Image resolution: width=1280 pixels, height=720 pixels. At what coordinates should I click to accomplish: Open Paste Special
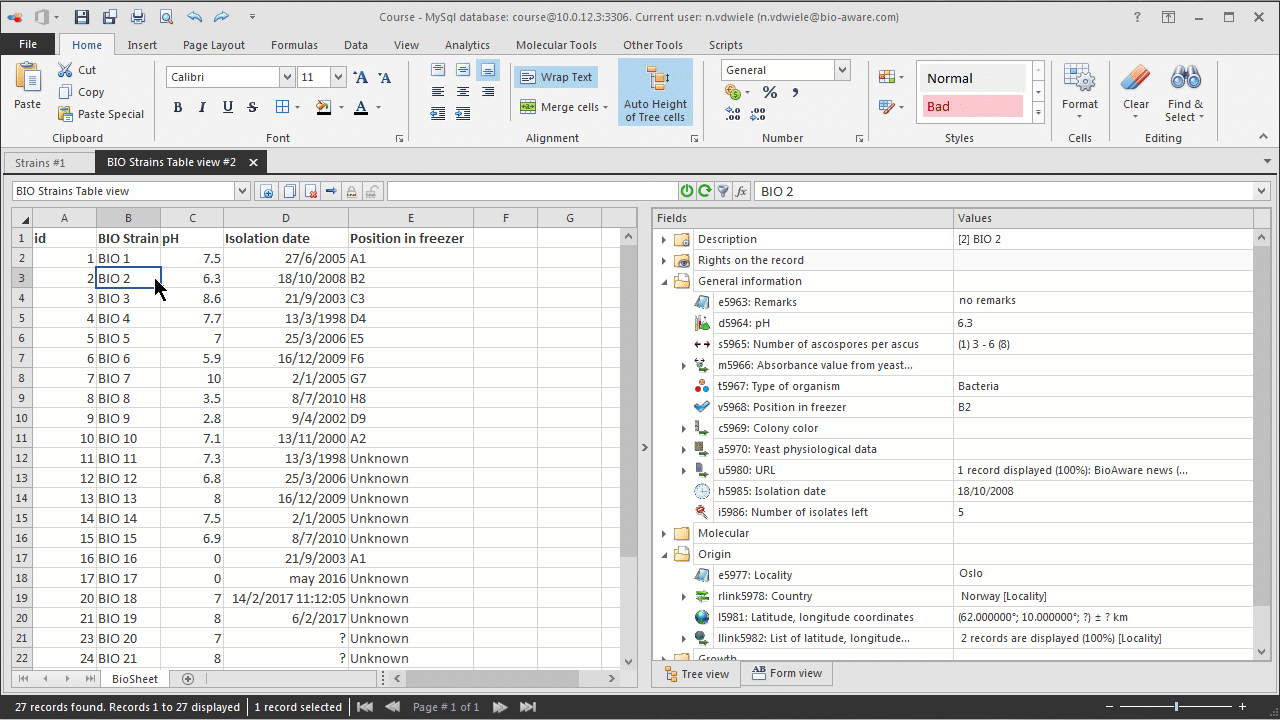pos(101,114)
